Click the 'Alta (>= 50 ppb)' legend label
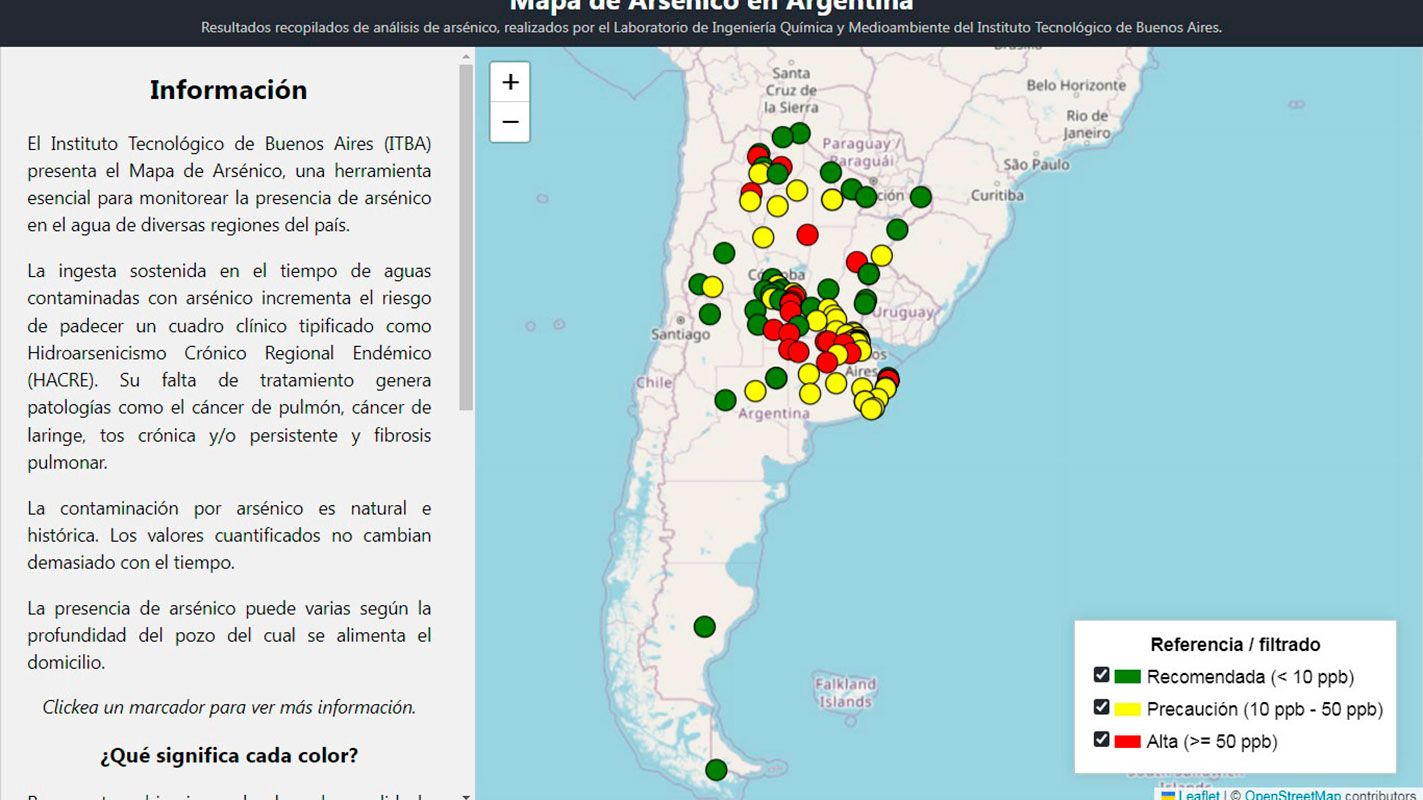Screen dimensions: 1423x800 [x=1212, y=741]
